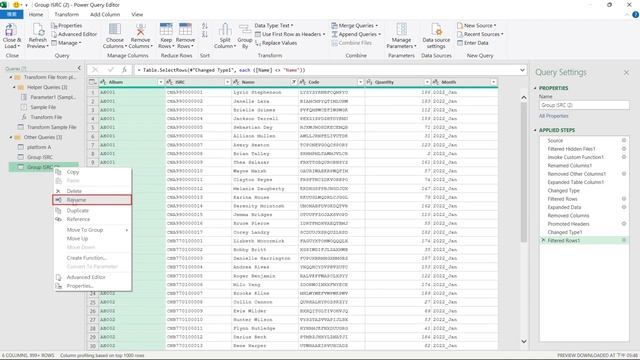This screenshot has height=360, width=640.
Task: Click the query Name input field
Action: [584, 105]
